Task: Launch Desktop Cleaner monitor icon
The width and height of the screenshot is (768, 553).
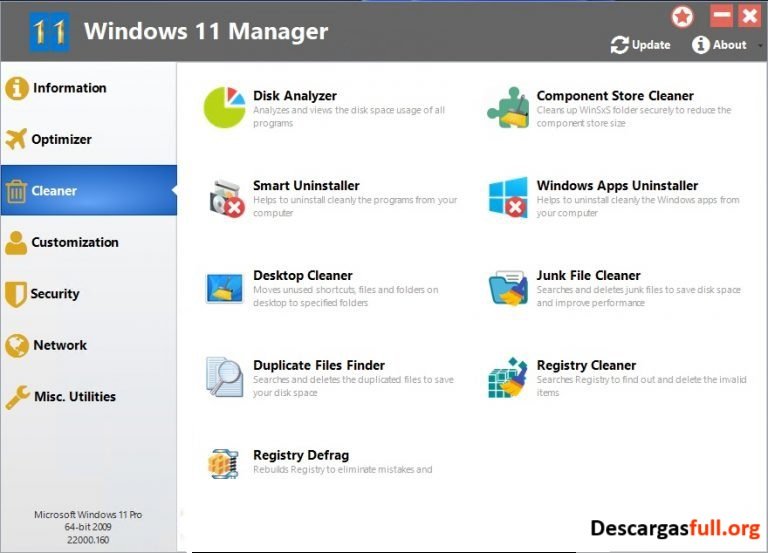Action: (x=224, y=288)
